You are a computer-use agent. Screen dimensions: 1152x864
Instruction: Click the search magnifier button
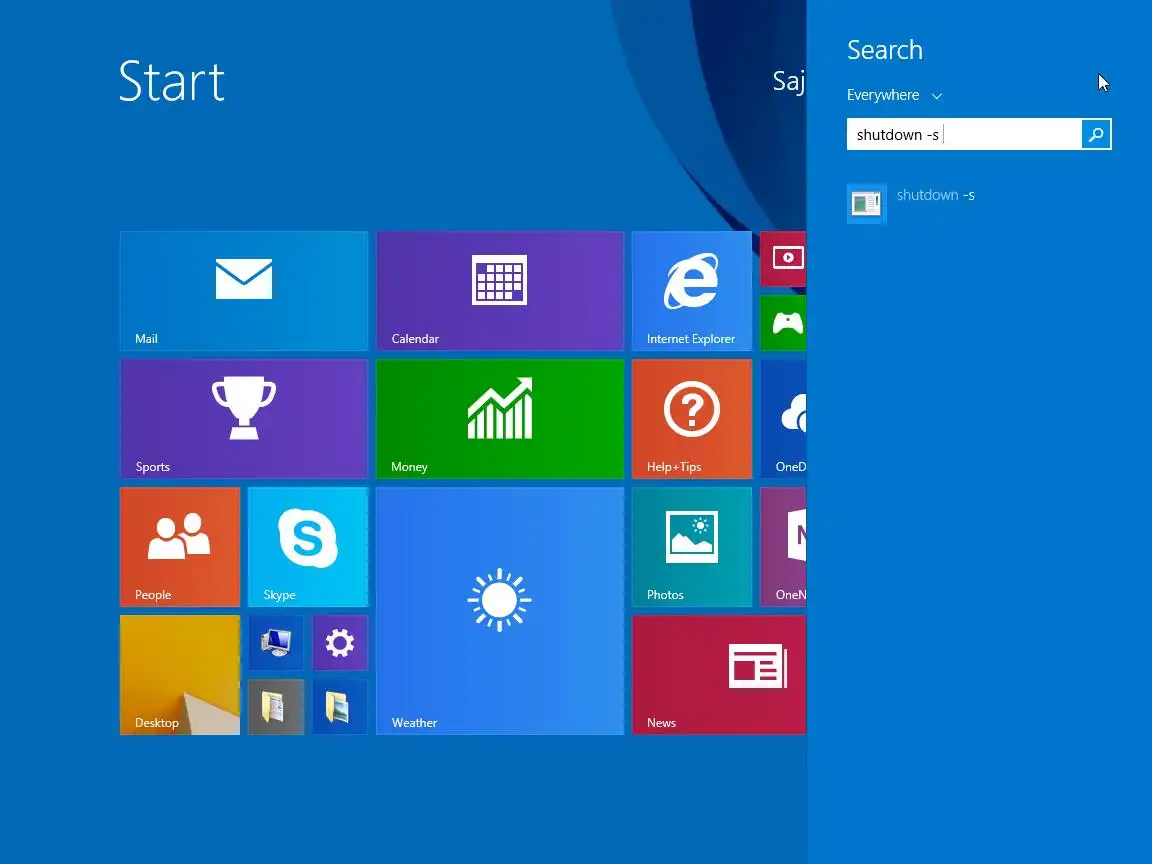[x=1096, y=134]
